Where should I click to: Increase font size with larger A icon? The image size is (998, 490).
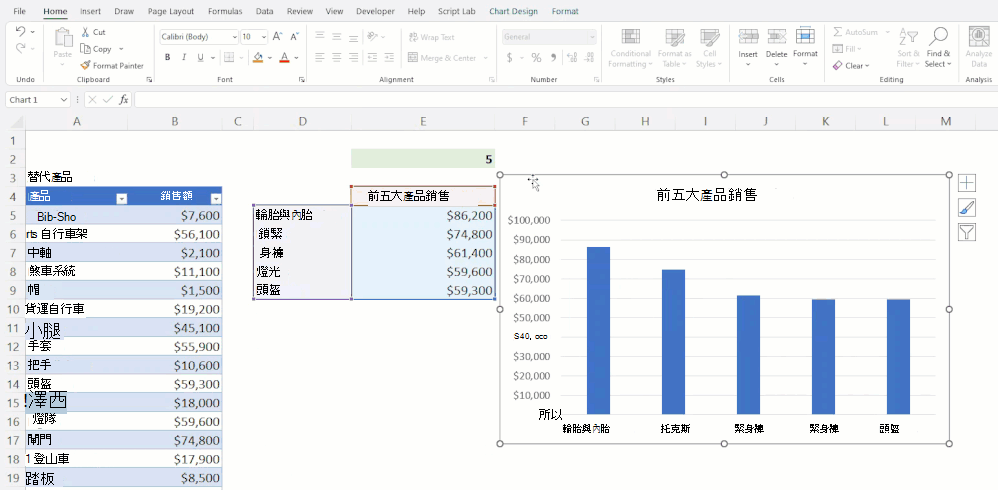[278, 37]
